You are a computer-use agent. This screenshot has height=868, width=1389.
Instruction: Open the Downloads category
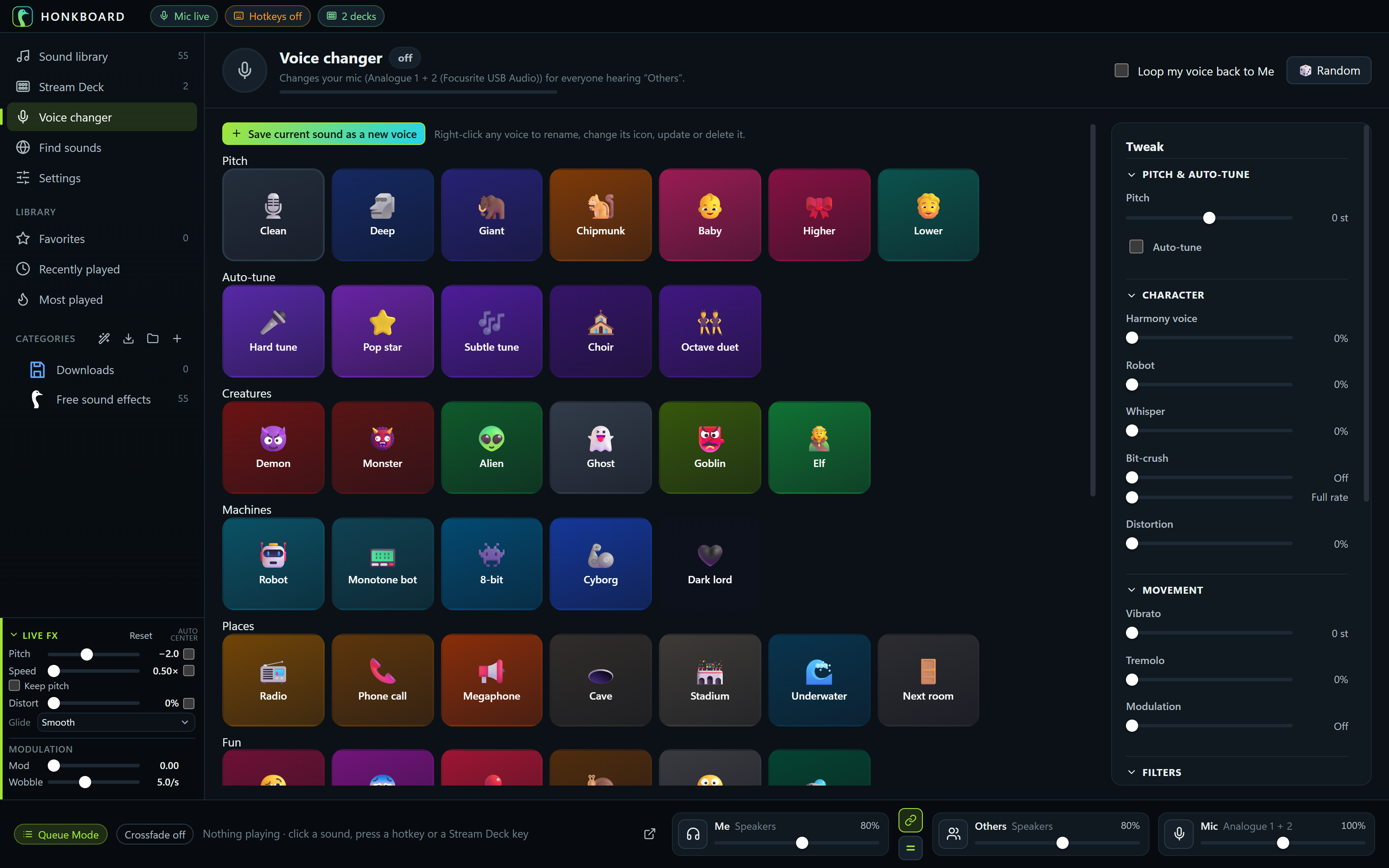click(102, 370)
